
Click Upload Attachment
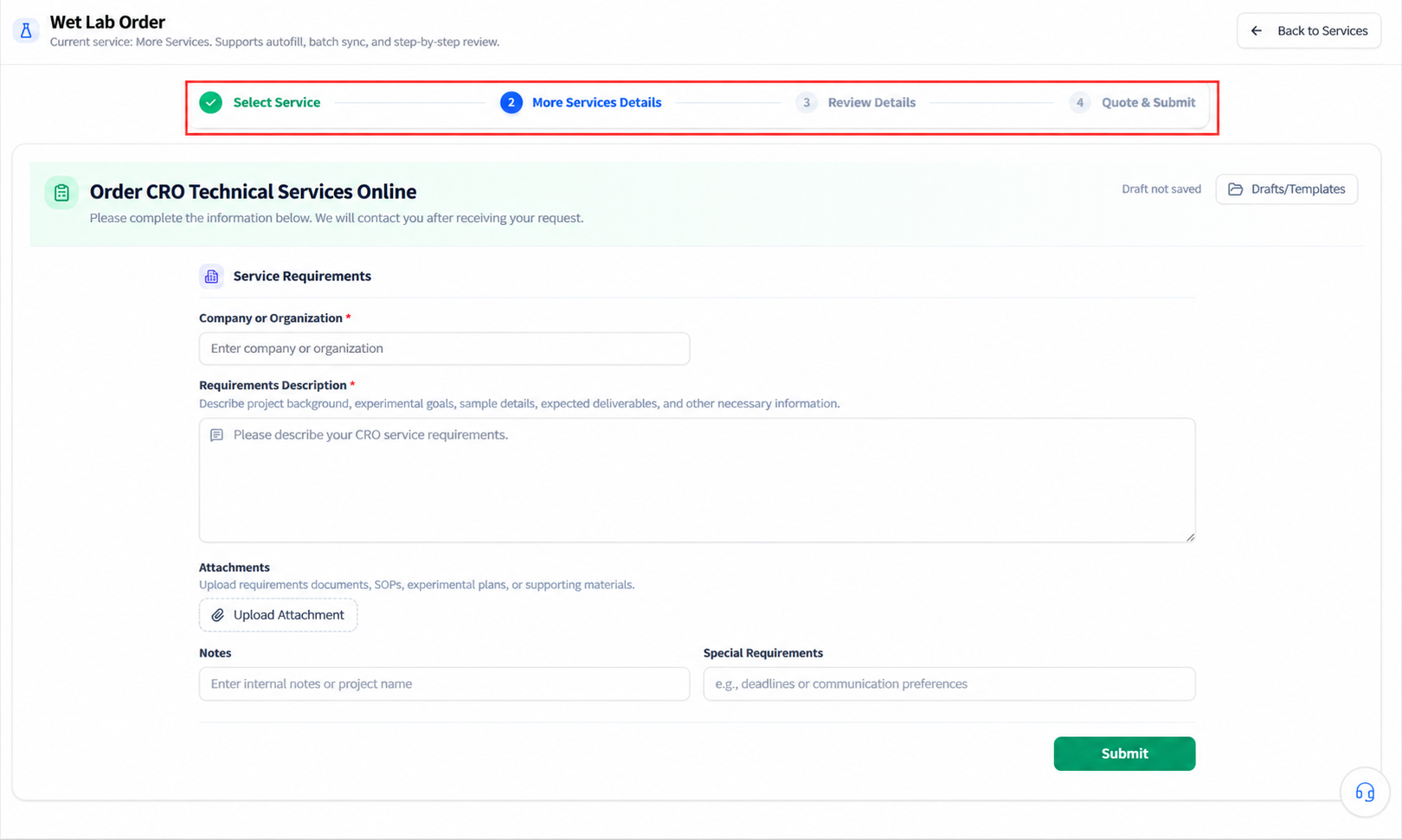click(x=278, y=615)
